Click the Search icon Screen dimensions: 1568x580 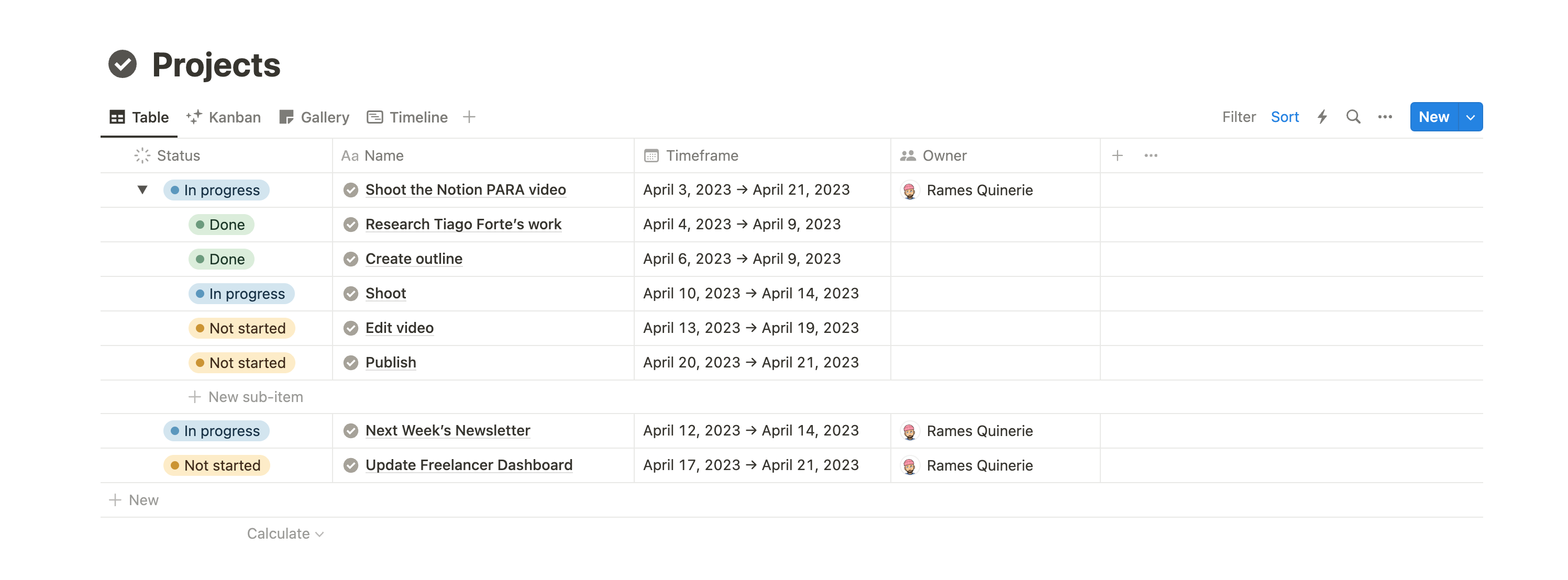pyautogui.click(x=1353, y=116)
